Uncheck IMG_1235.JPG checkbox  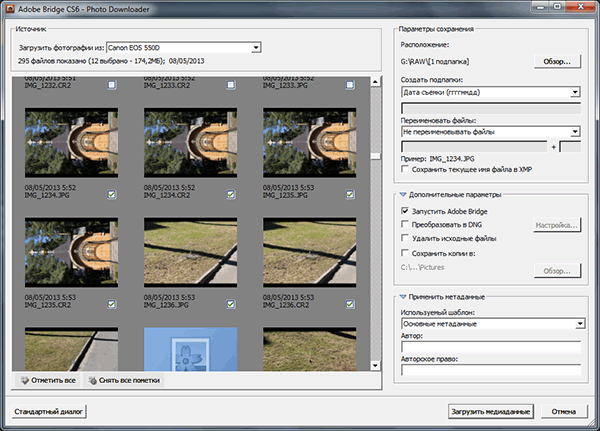pos(350,194)
